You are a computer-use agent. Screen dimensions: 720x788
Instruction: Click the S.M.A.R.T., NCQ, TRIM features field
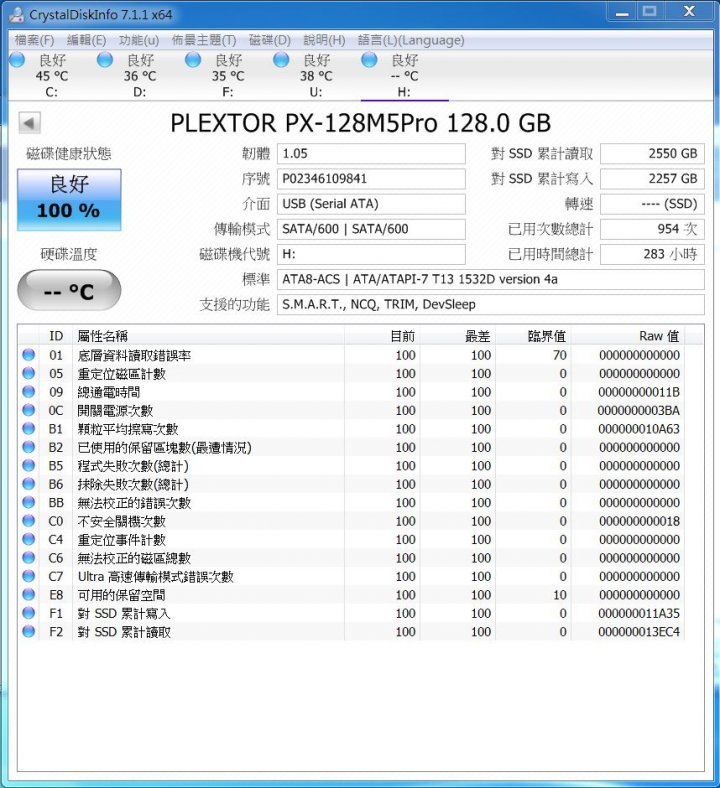(x=490, y=305)
